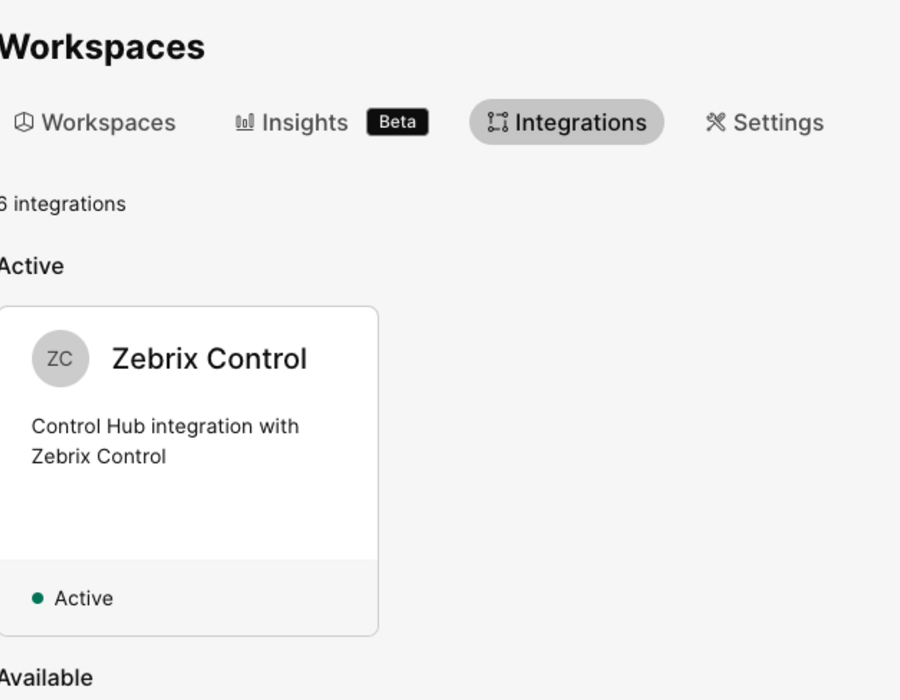Select the Integrations tab
900x700 pixels.
pyautogui.click(x=567, y=122)
